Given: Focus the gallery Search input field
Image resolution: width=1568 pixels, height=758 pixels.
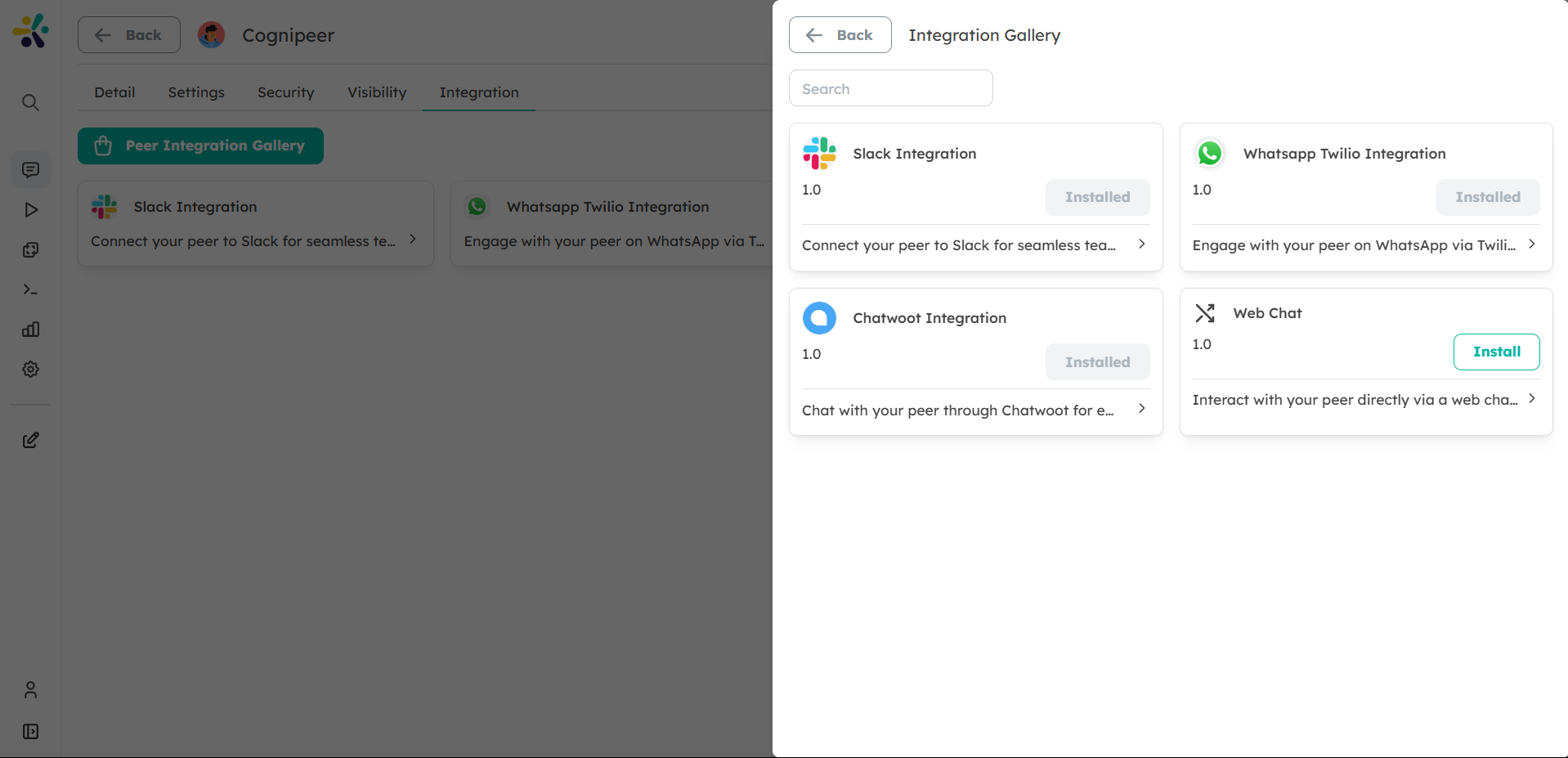Looking at the screenshot, I should coord(890,88).
